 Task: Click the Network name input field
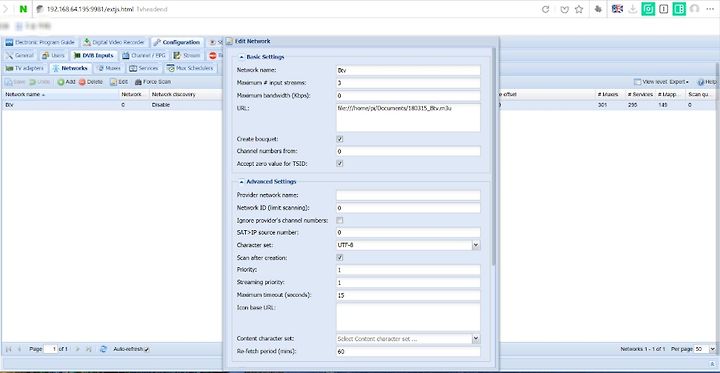pyautogui.click(x=408, y=70)
